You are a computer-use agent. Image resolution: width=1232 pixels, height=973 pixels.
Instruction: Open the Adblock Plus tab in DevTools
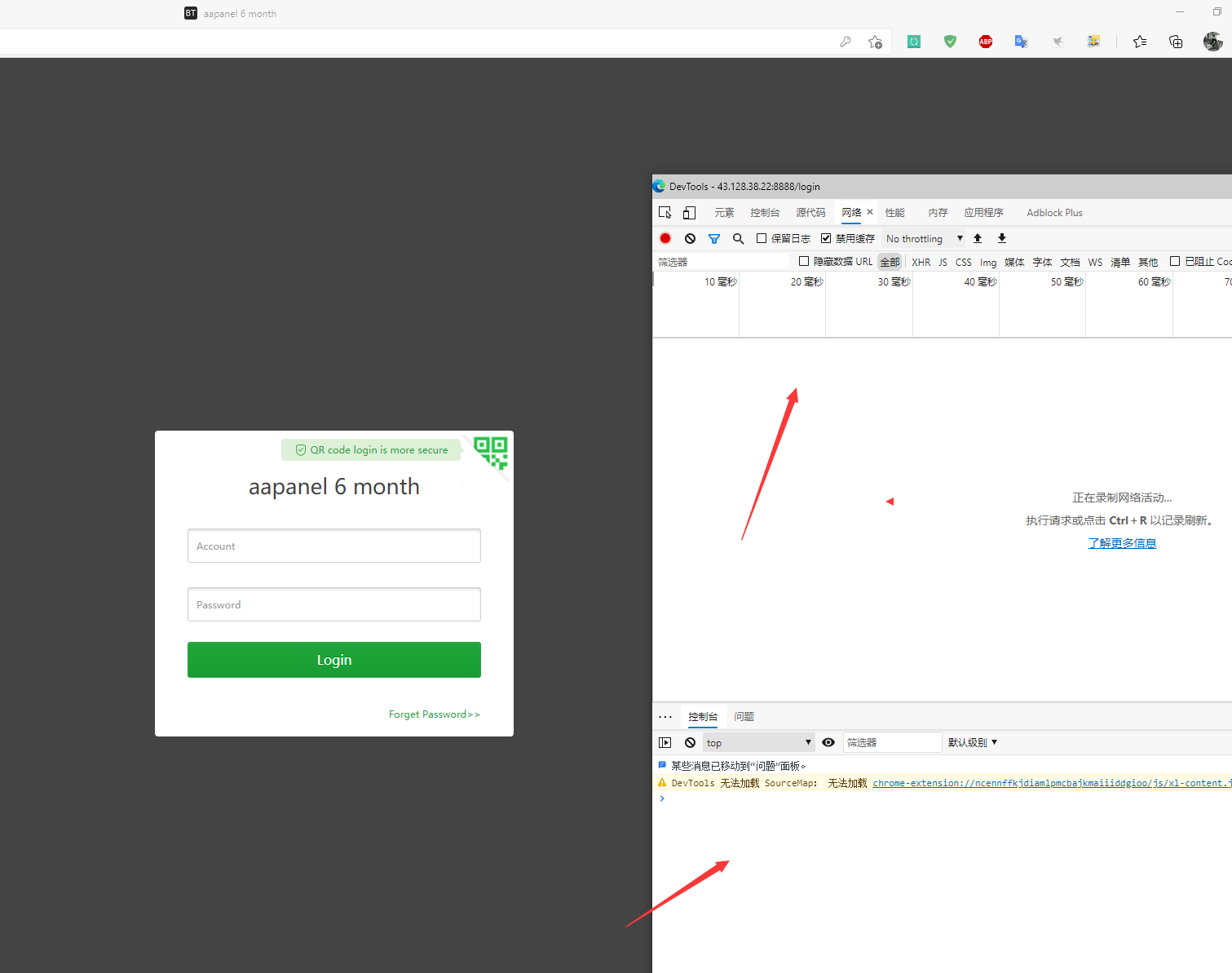[1054, 213]
